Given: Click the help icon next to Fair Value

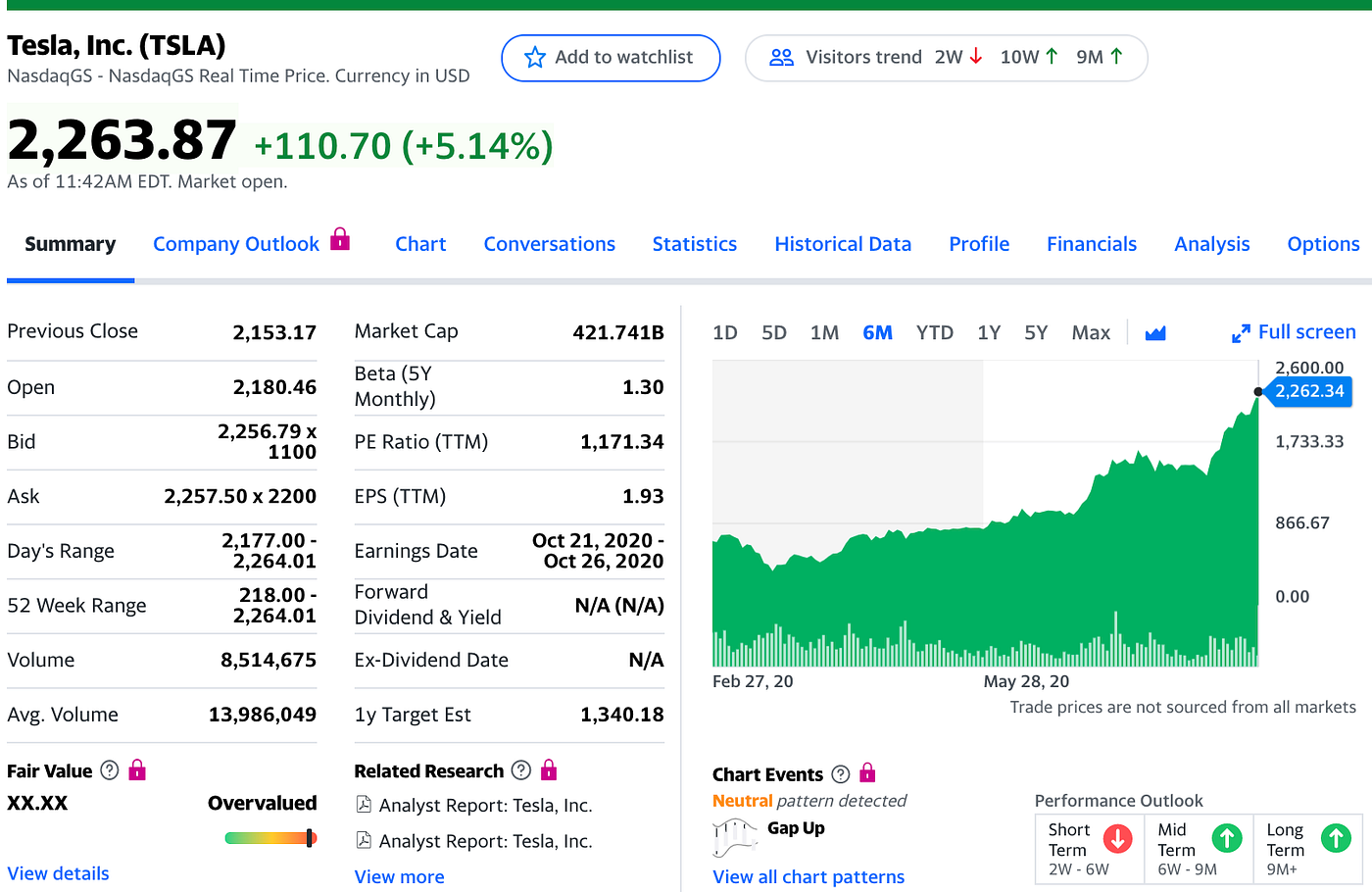Looking at the screenshot, I should 110,770.
